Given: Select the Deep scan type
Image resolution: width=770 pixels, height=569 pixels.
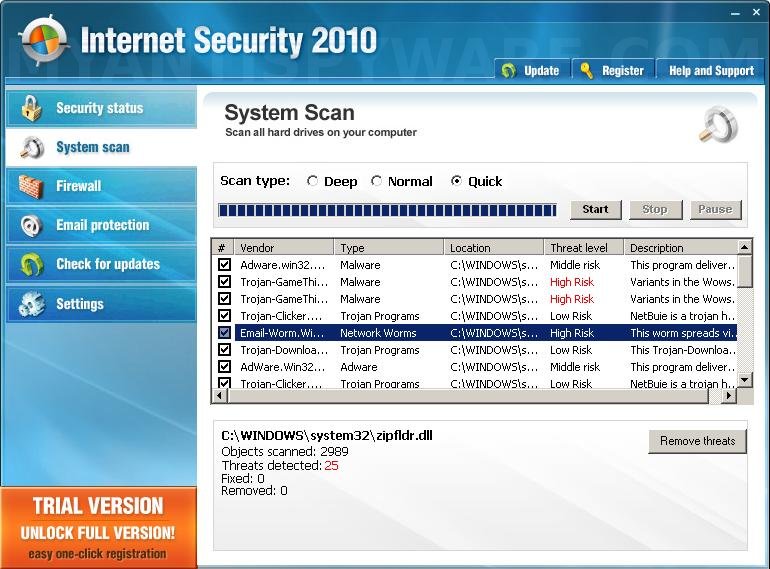Looking at the screenshot, I should [312, 181].
